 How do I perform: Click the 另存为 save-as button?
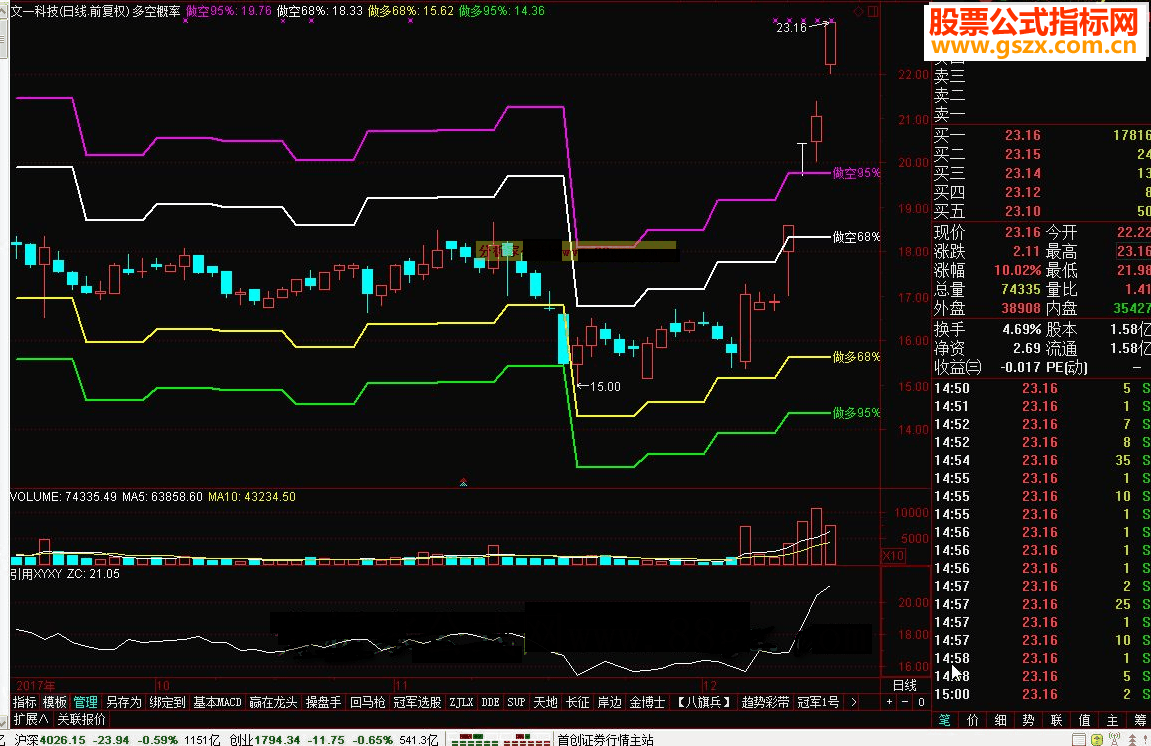coord(123,702)
